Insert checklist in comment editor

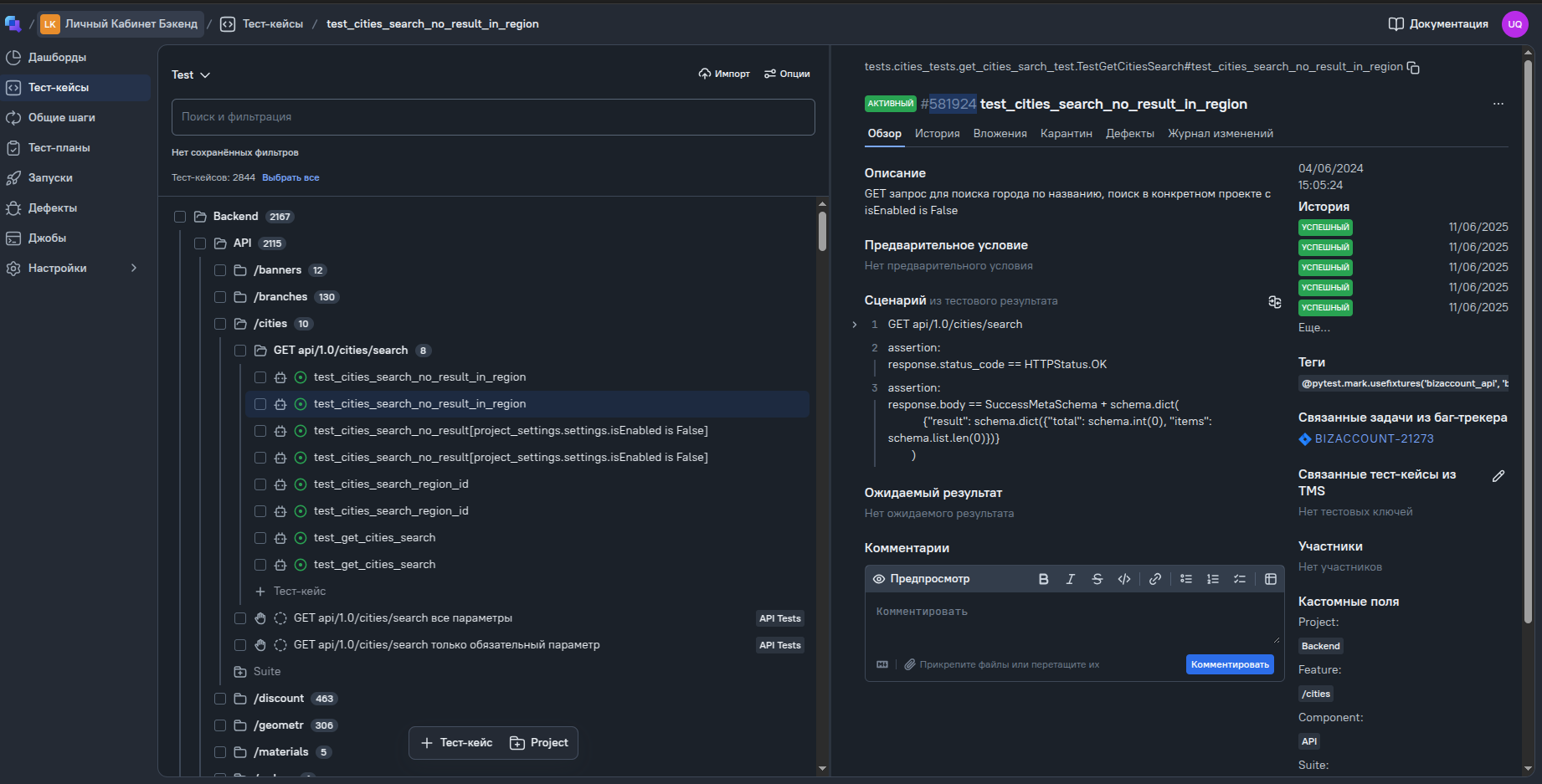pyautogui.click(x=1240, y=579)
